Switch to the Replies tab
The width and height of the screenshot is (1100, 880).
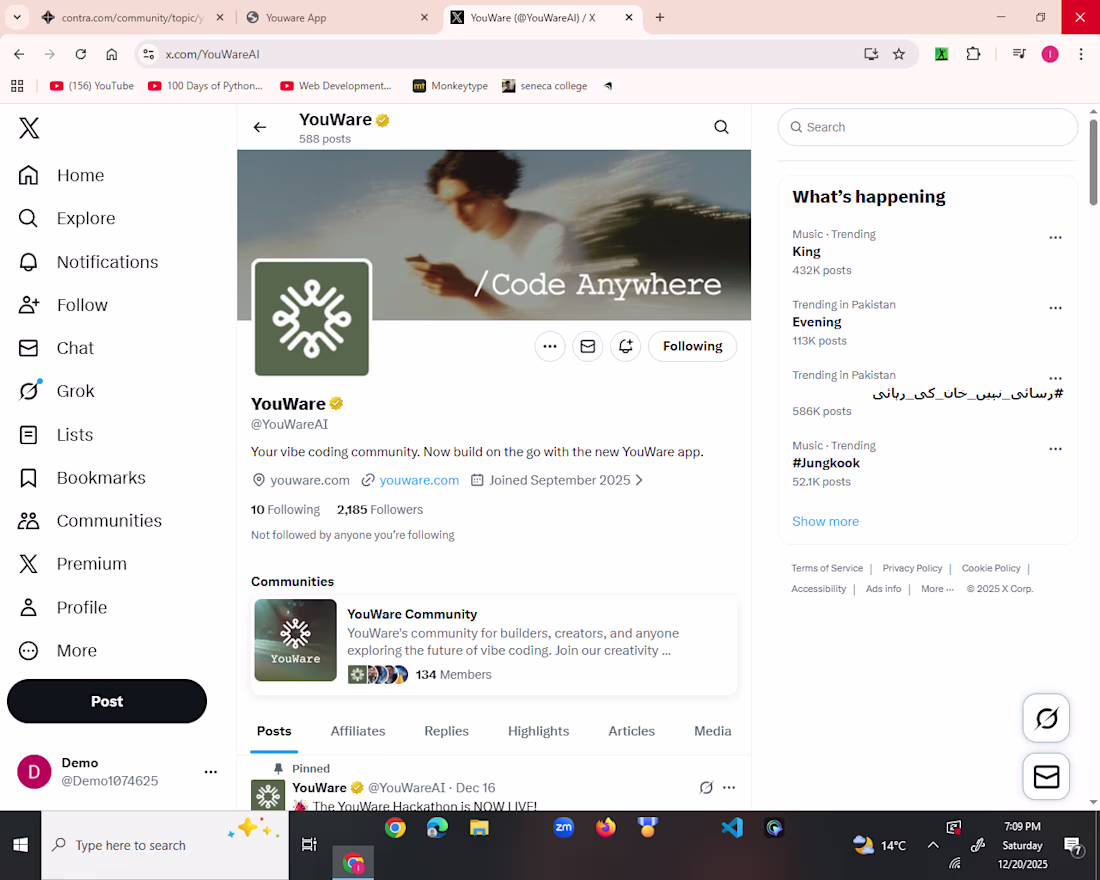point(446,731)
